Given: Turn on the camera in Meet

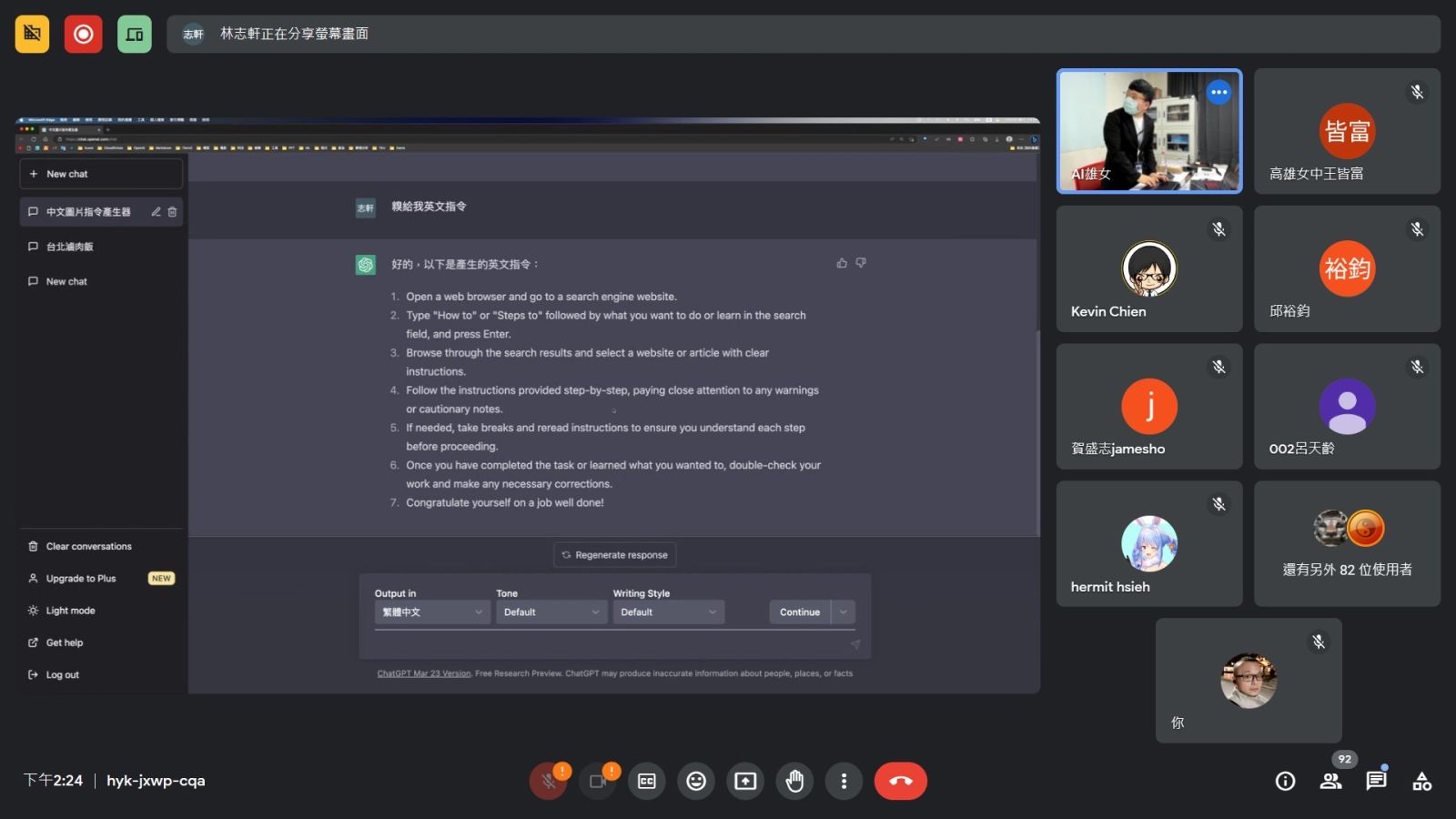Looking at the screenshot, I should tap(597, 781).
